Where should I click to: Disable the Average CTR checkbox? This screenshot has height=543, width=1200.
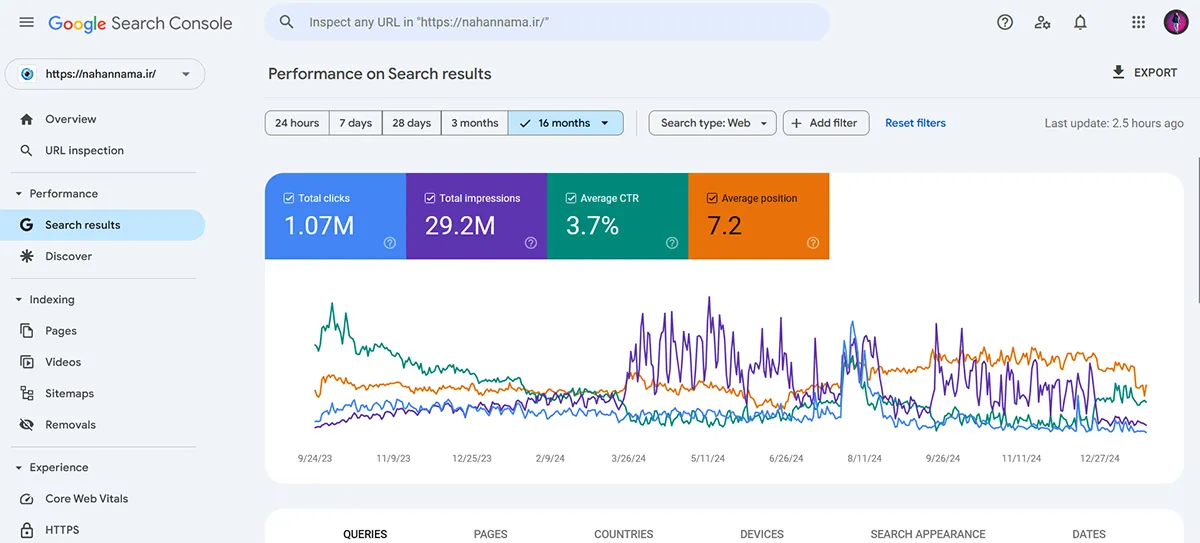click(x=571, y=198)
